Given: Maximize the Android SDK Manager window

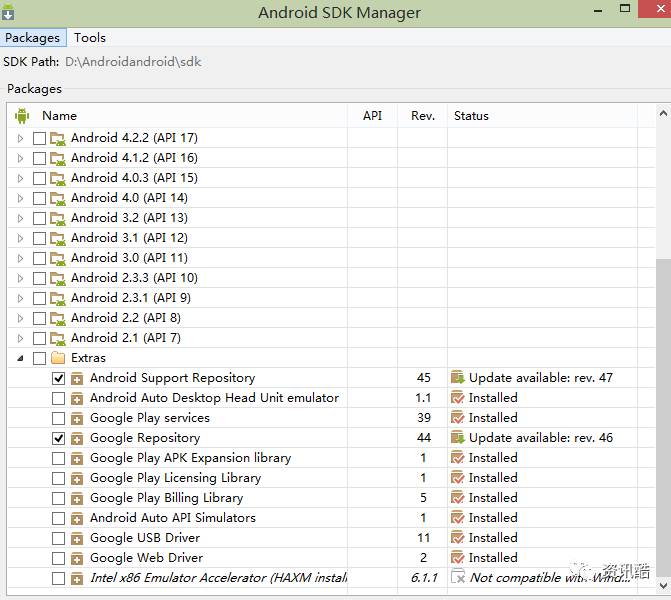Looking at the screenshot, I should tap(625, 9).
